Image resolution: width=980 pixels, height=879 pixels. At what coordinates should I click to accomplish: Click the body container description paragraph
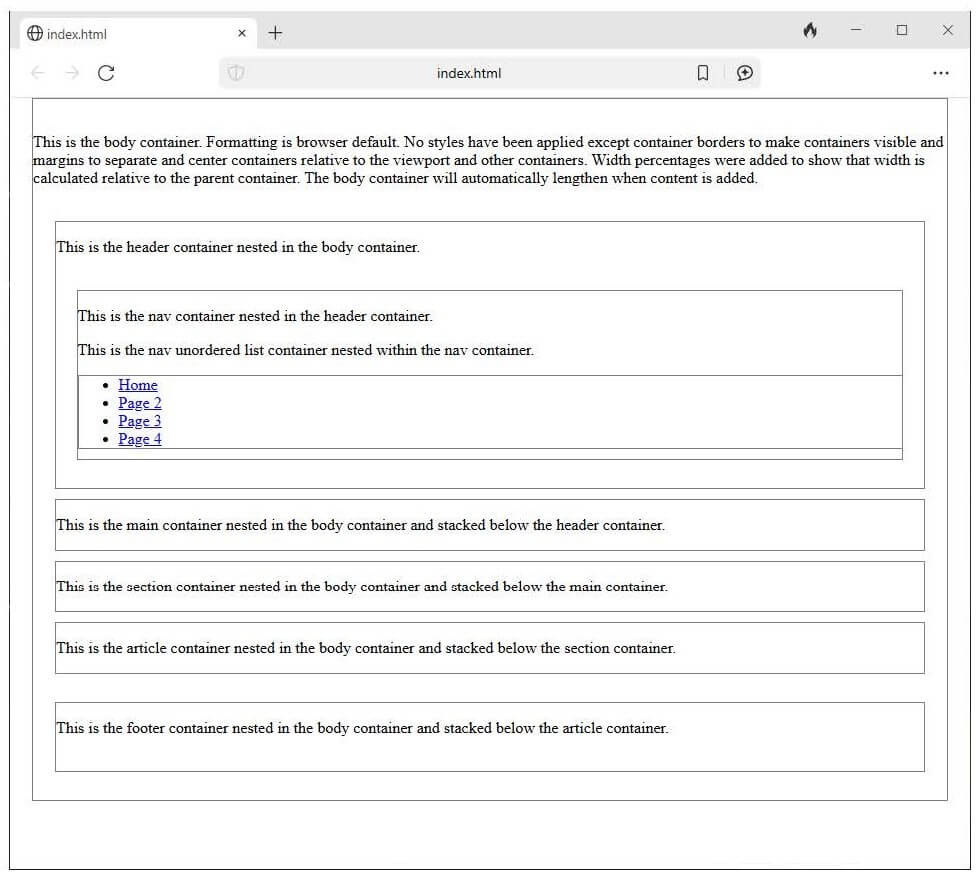(x=488, y=160)
